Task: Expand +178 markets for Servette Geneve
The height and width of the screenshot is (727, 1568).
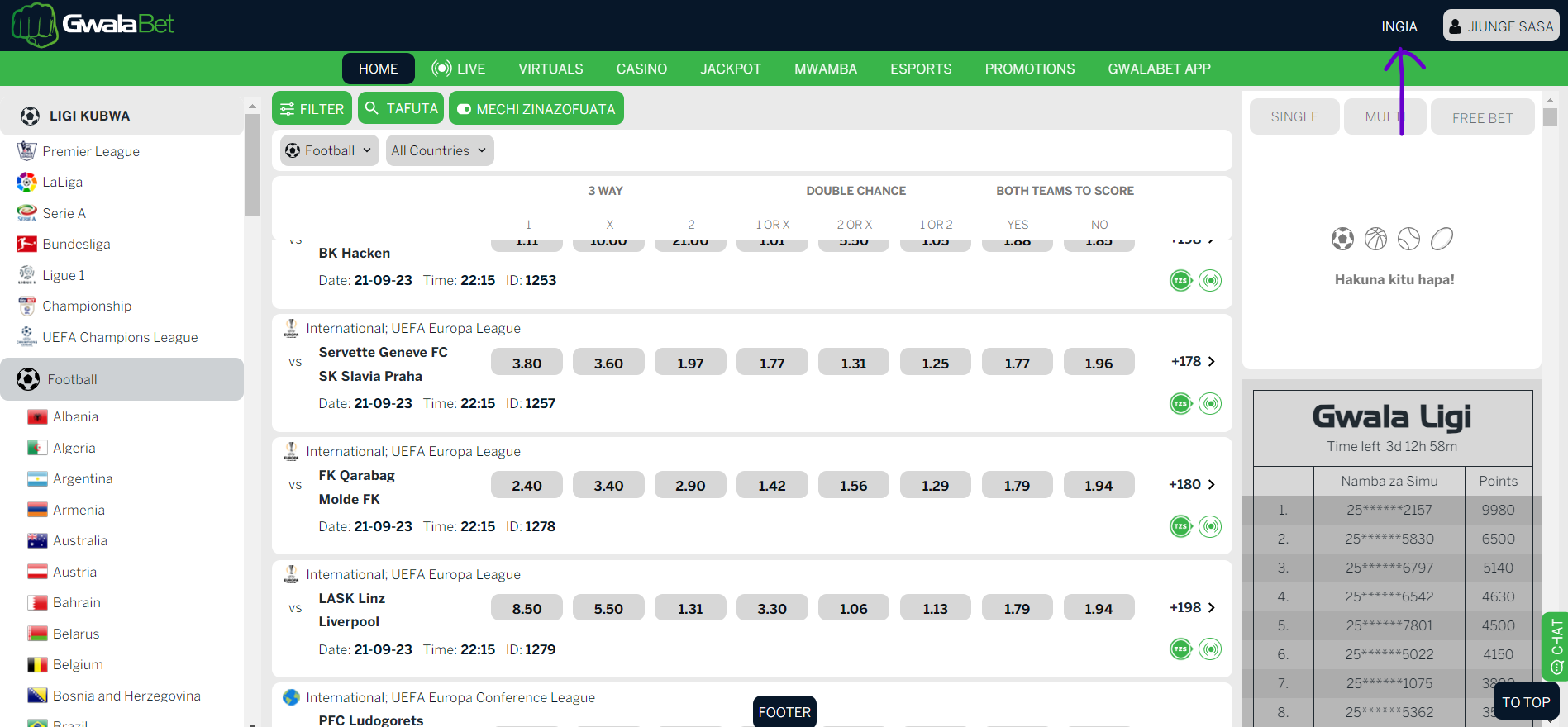Action: [1193, 361]
